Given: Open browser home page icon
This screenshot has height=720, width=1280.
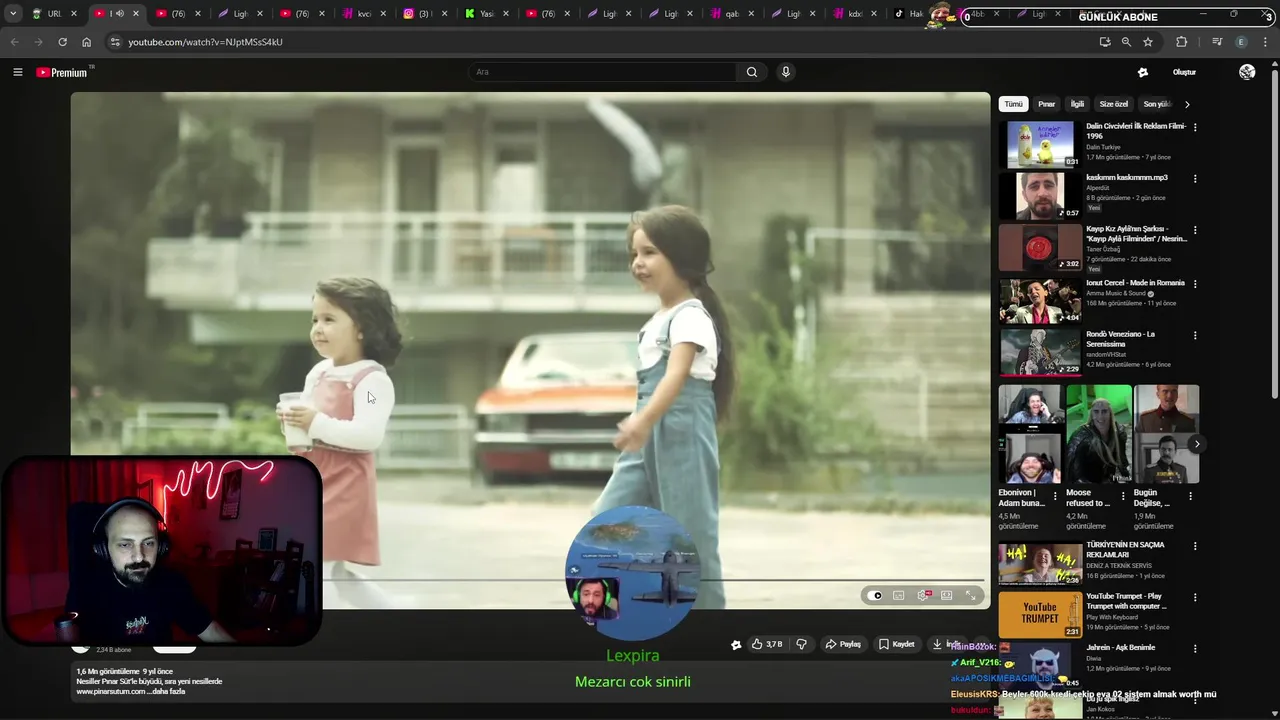Looking at the screenshot, I should pos(86,42).
